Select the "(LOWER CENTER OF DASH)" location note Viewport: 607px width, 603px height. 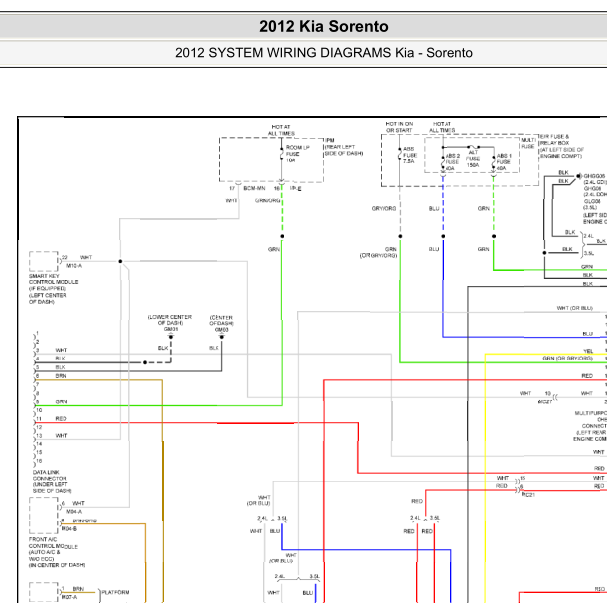(170, 320)
